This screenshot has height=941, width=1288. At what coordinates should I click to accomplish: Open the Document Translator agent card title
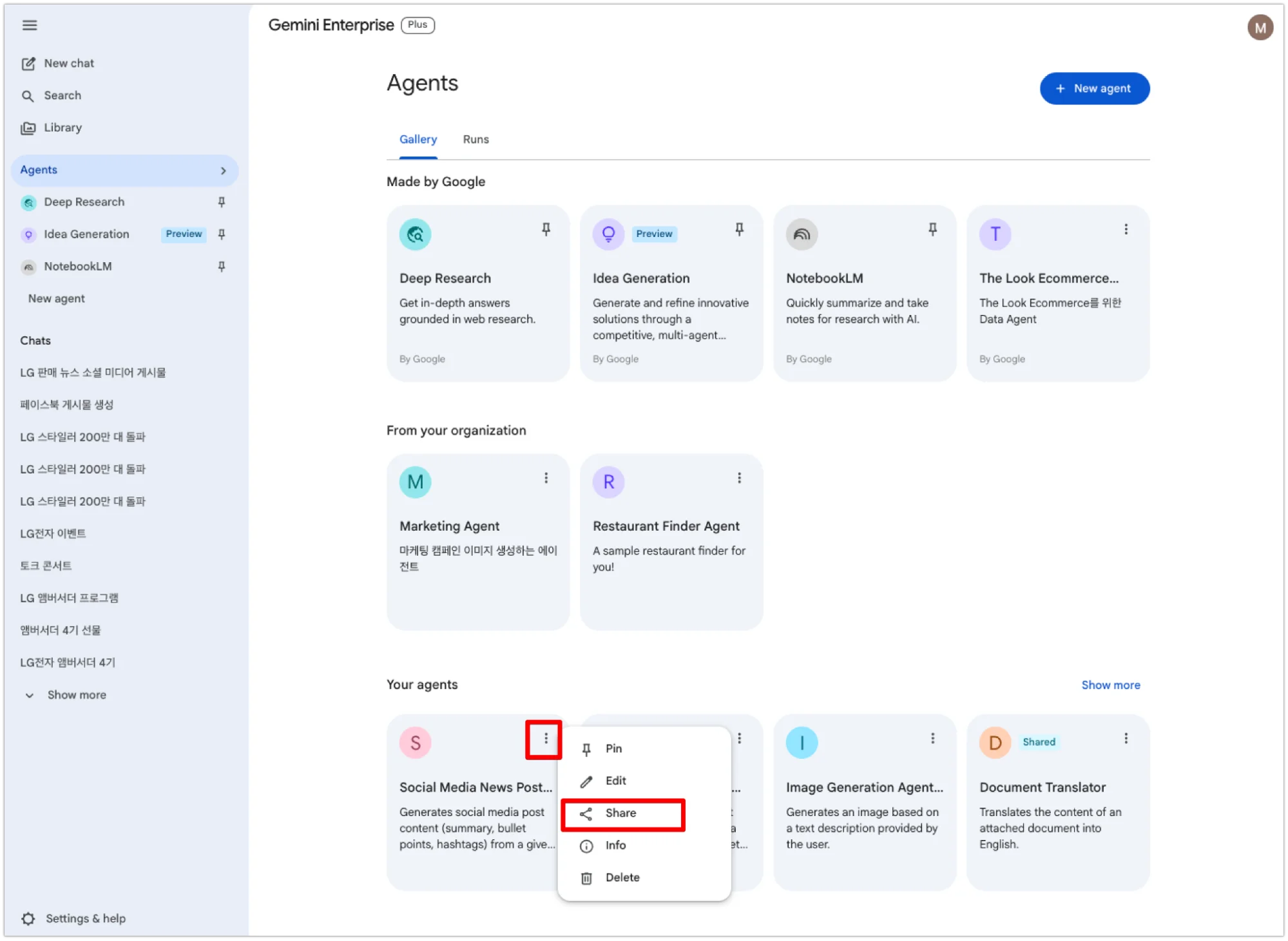(1042, 788)
